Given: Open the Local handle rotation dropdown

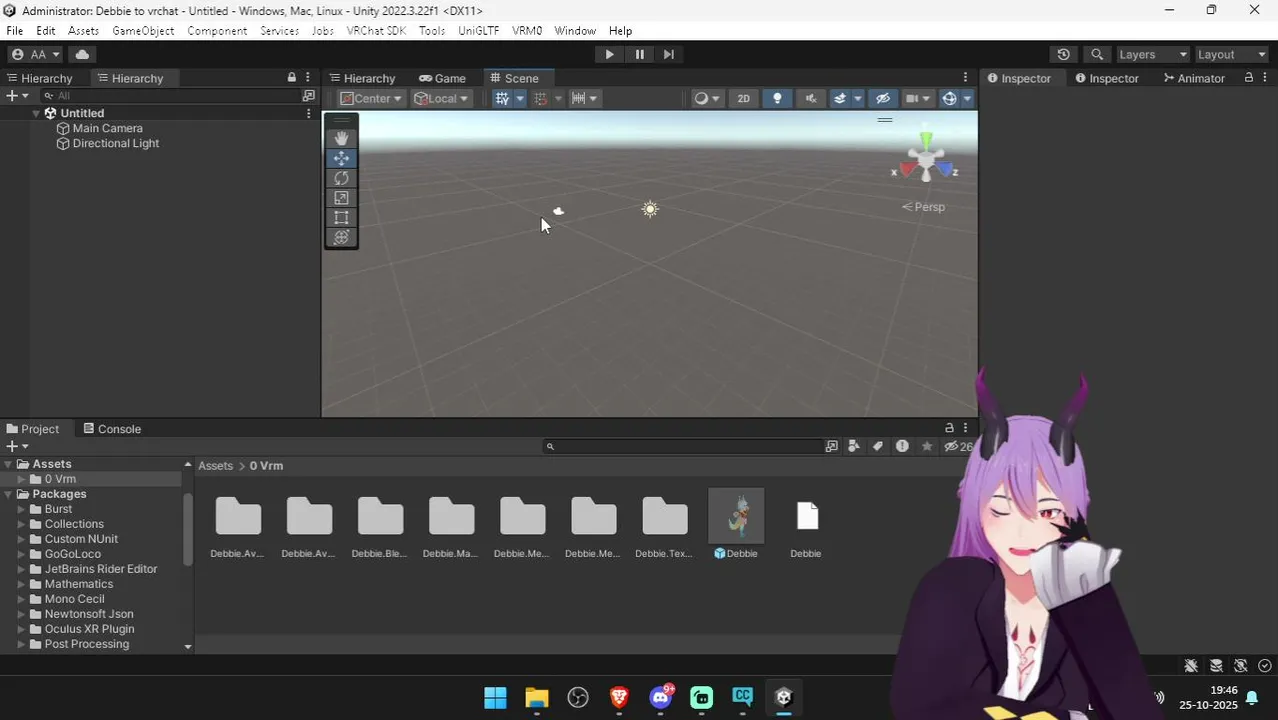Looking at the screenshot, I should coord(442,98).
